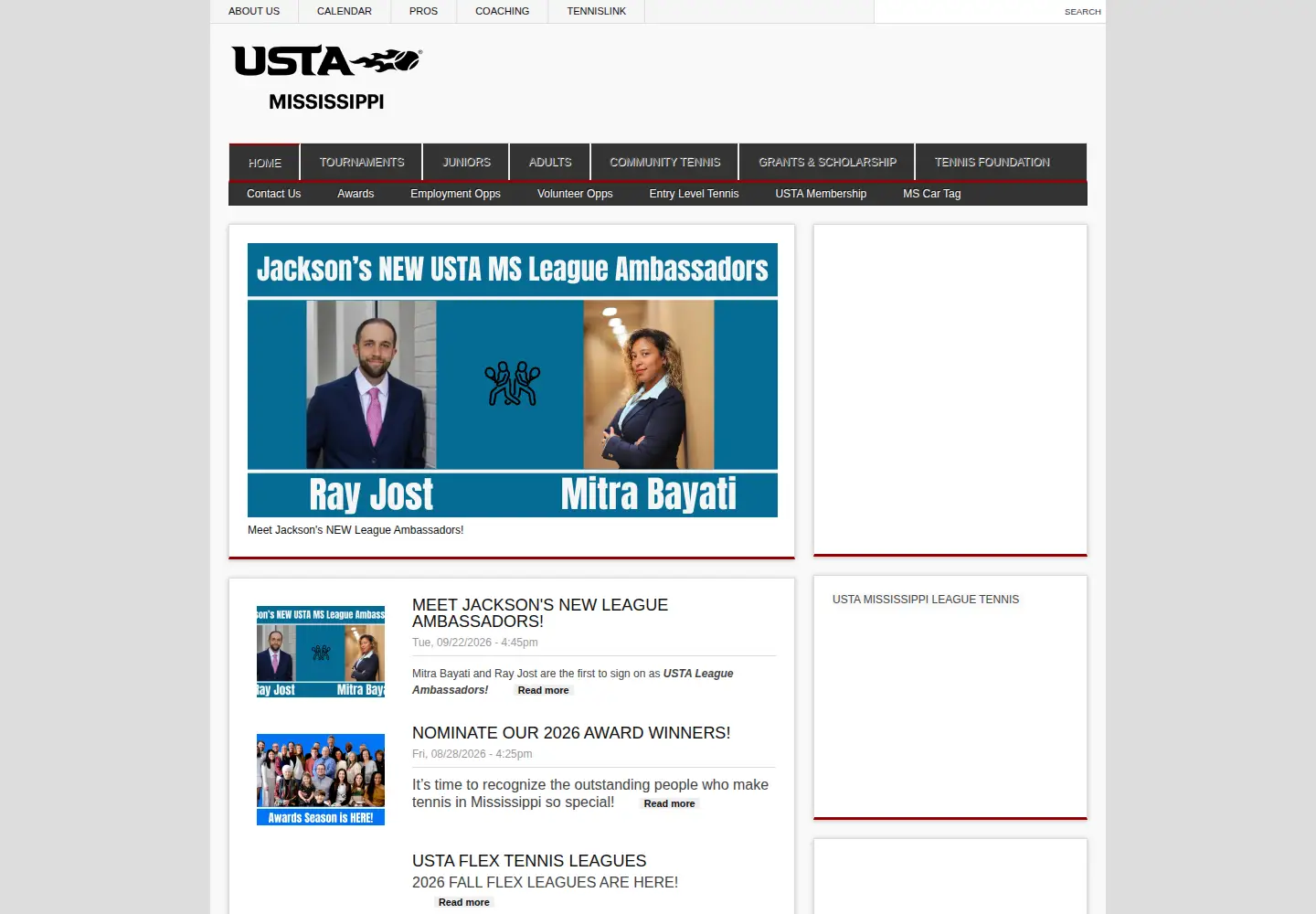Click Read more for Award Winners article
The width and height of the screenshot is (1316, 914).
pos(669,803)
